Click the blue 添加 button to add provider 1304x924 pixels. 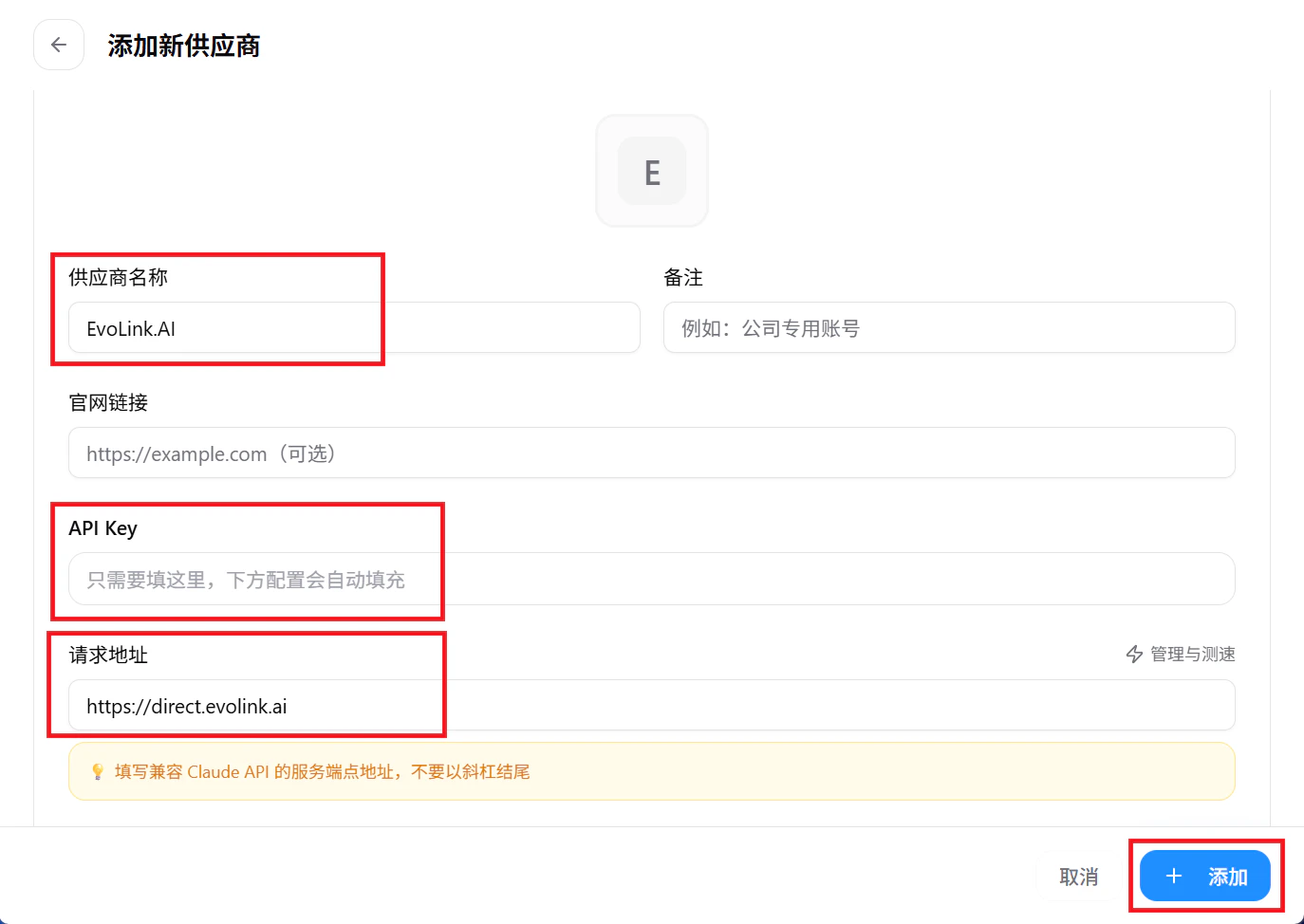(x=1203, y=876)
